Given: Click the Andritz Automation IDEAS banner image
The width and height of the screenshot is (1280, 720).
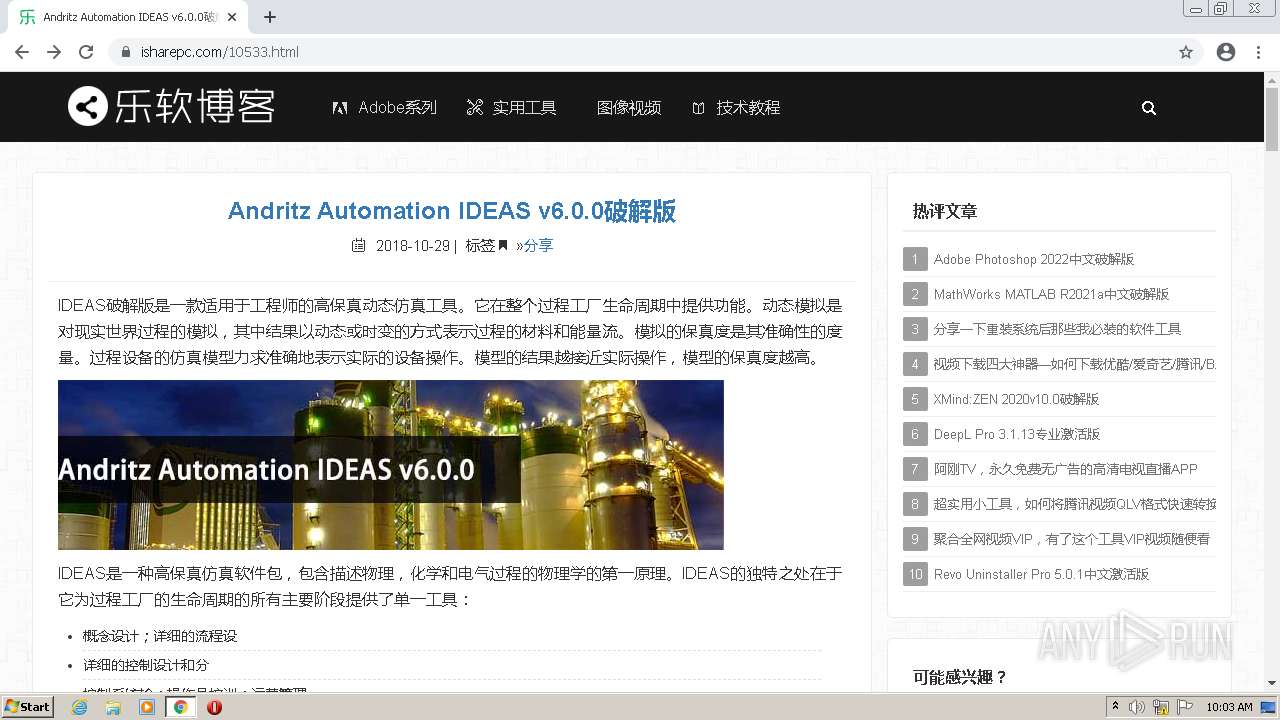Looking at the screenshot, I should 391,465.
